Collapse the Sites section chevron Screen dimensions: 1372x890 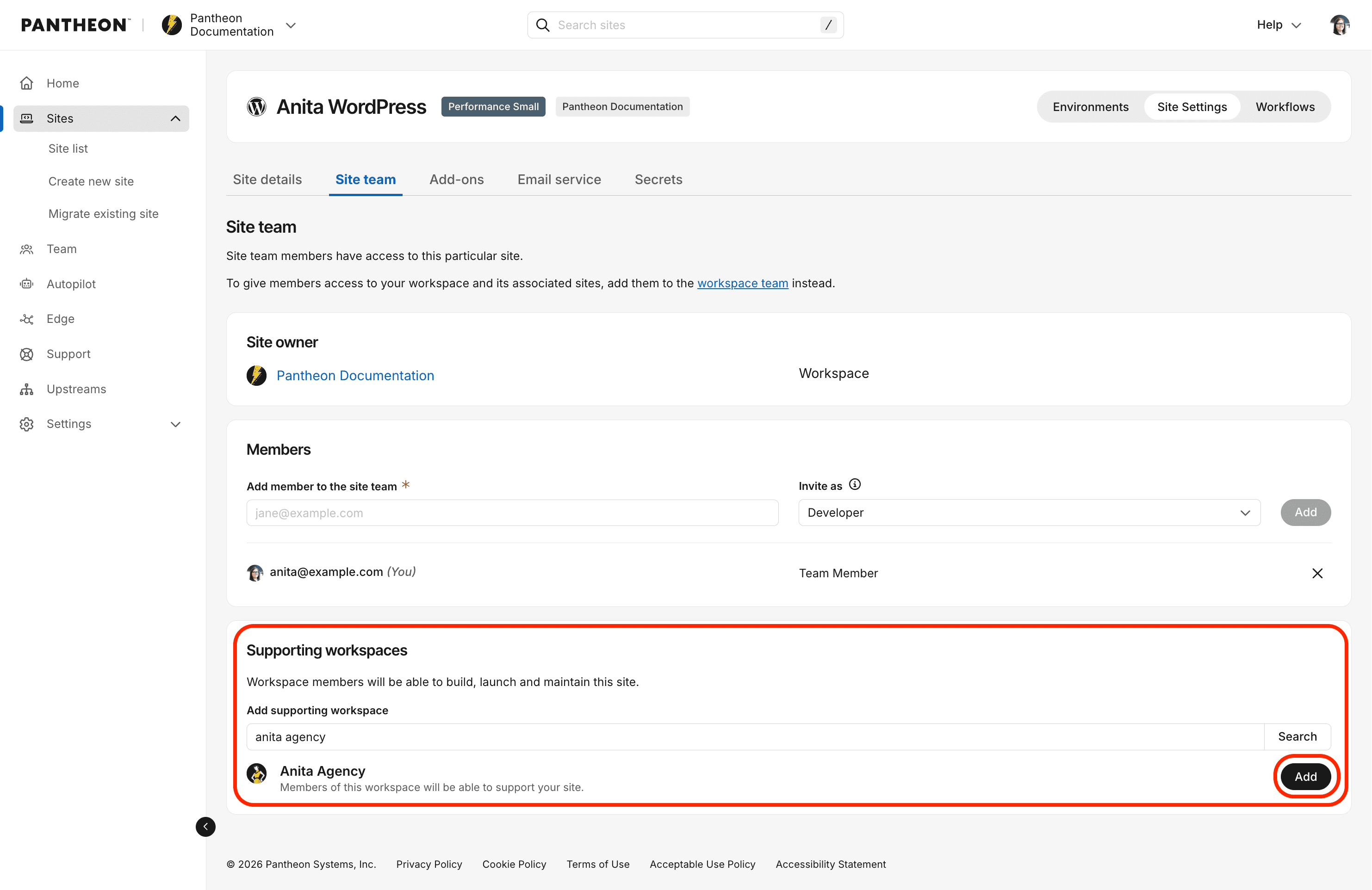(175, 118)
